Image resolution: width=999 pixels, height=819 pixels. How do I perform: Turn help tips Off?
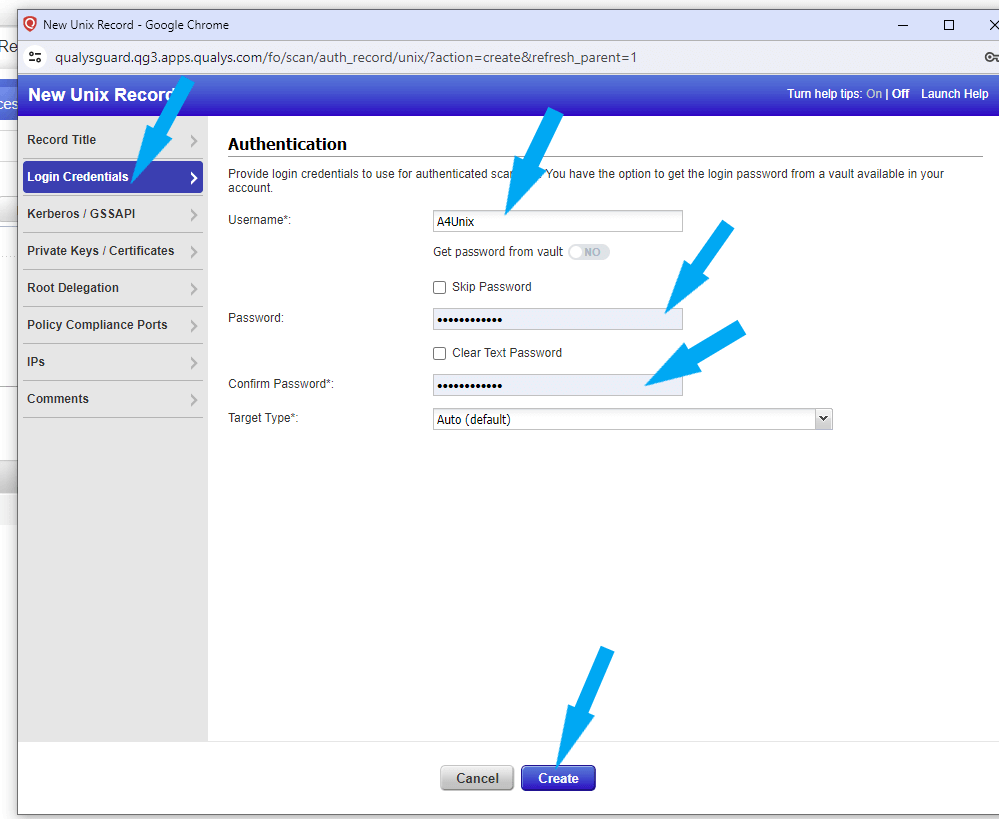pos(900,94)
